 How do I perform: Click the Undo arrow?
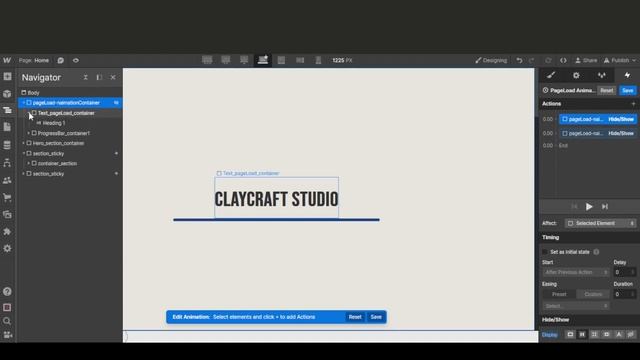click(x=519, y=60)
